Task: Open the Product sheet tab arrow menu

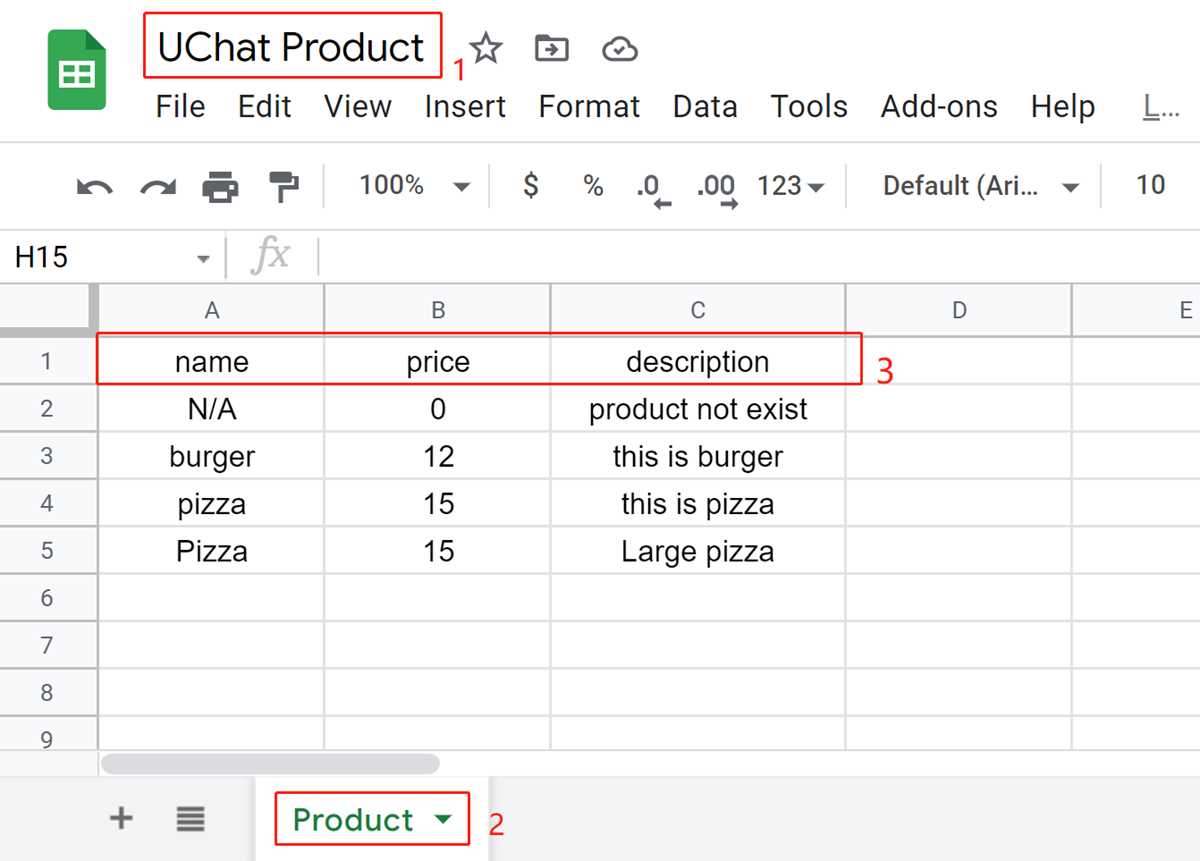Action: click(x=443, y=820)
